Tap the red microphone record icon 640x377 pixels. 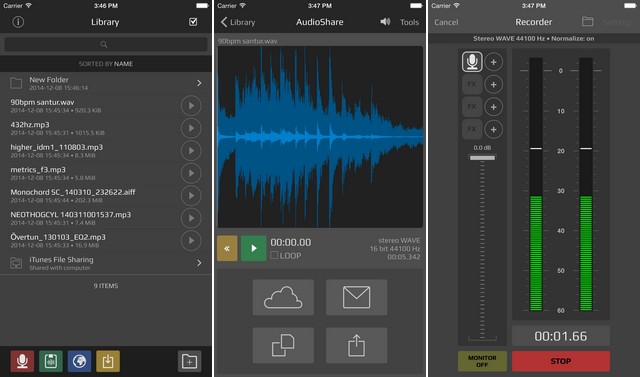[22, 361]
